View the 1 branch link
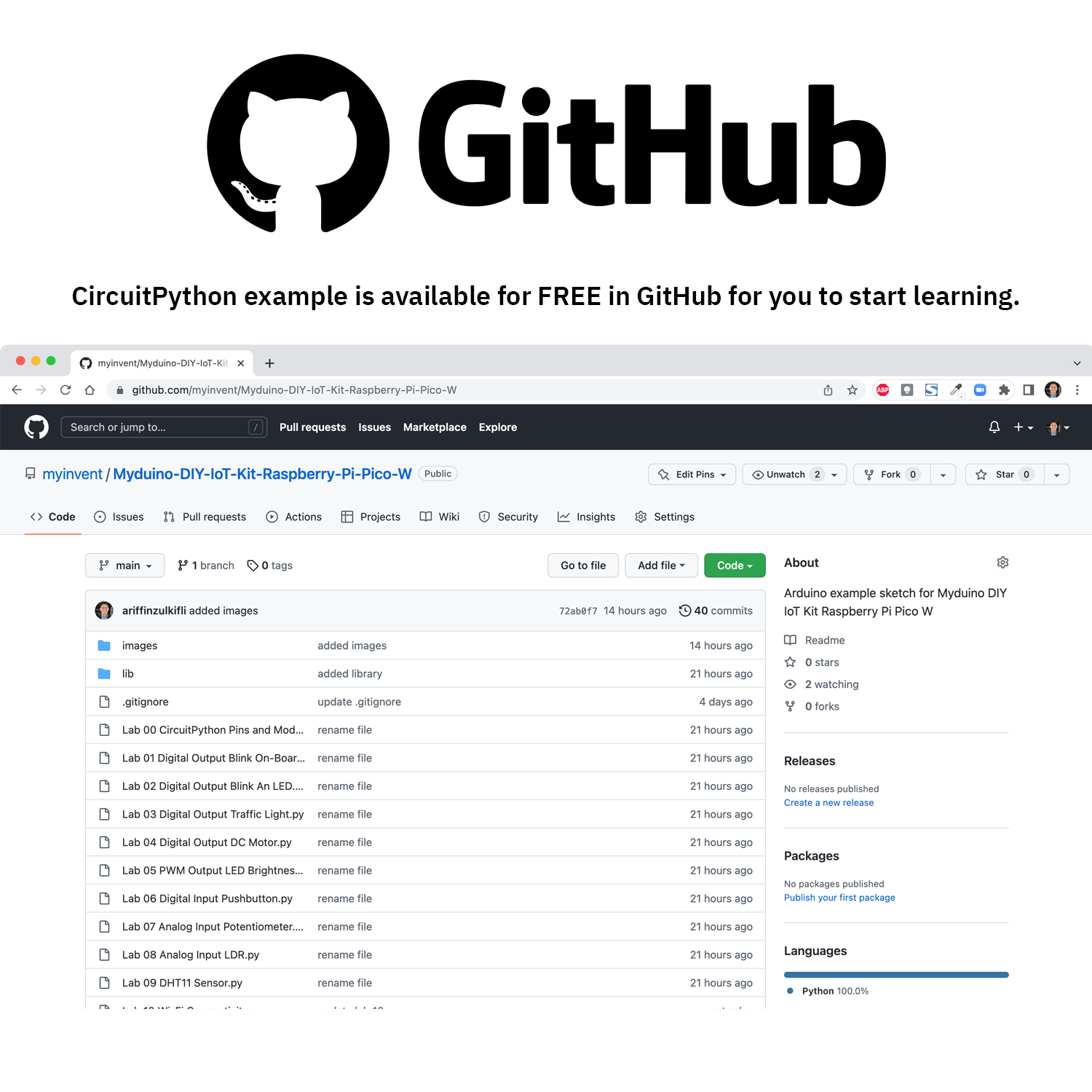Screen dimensions: 1092x1092 206,566
